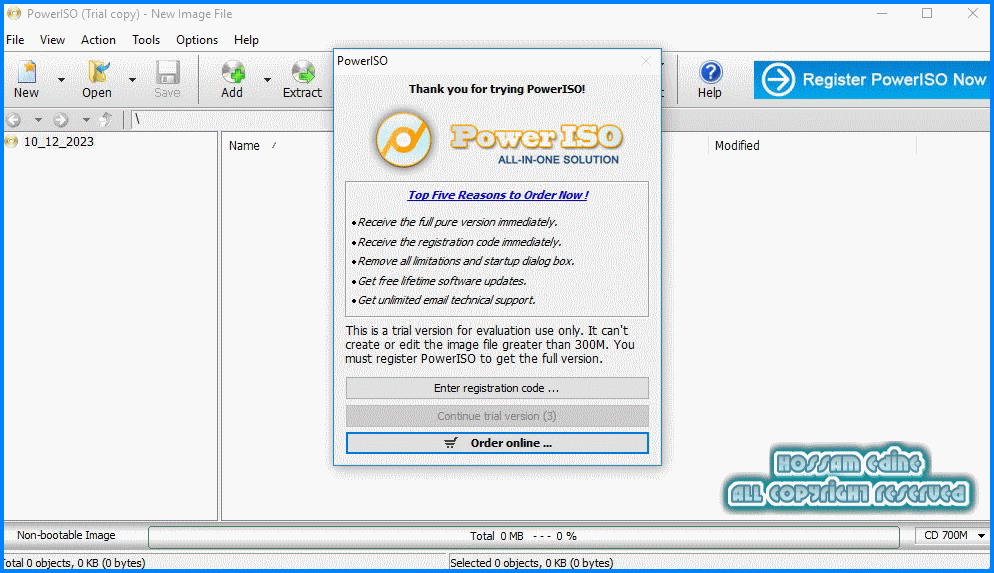Open the File menu

[x=15, y=40]
